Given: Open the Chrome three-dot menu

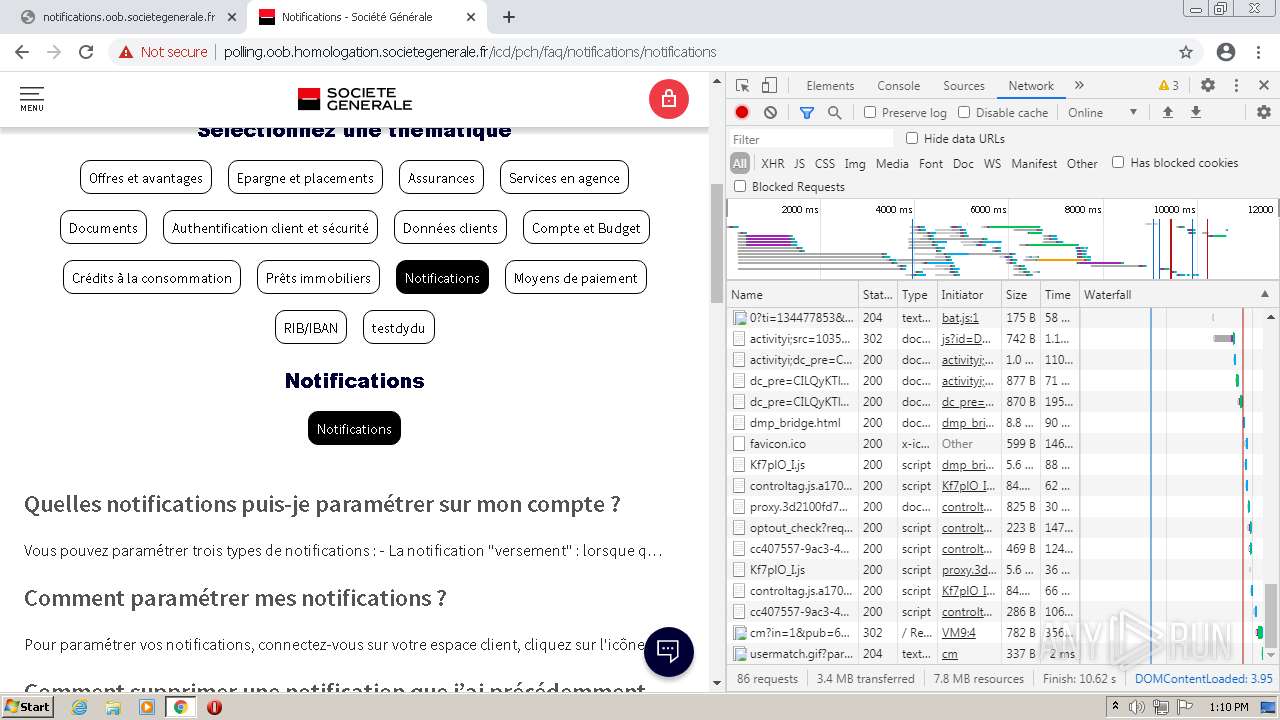Looking at the screenshot, I should [x=1260, y=52].
